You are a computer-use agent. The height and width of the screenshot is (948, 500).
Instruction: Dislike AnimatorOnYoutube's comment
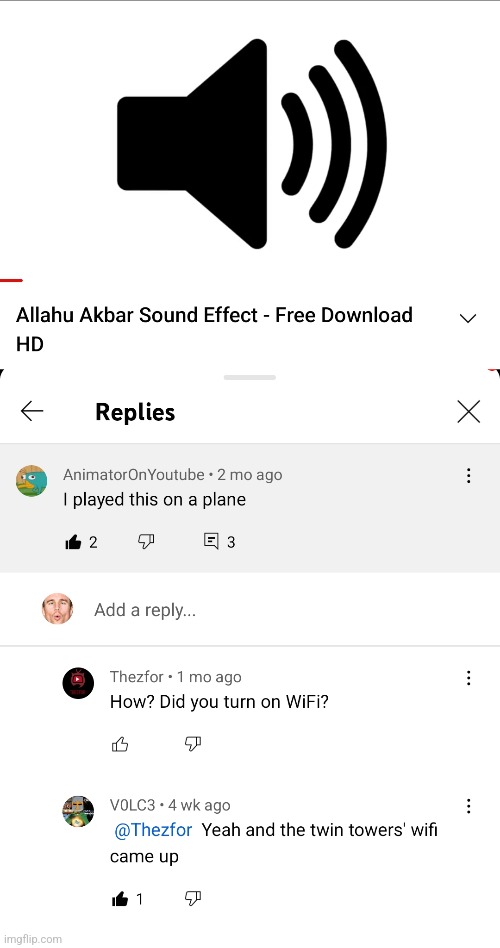point(146,541)
